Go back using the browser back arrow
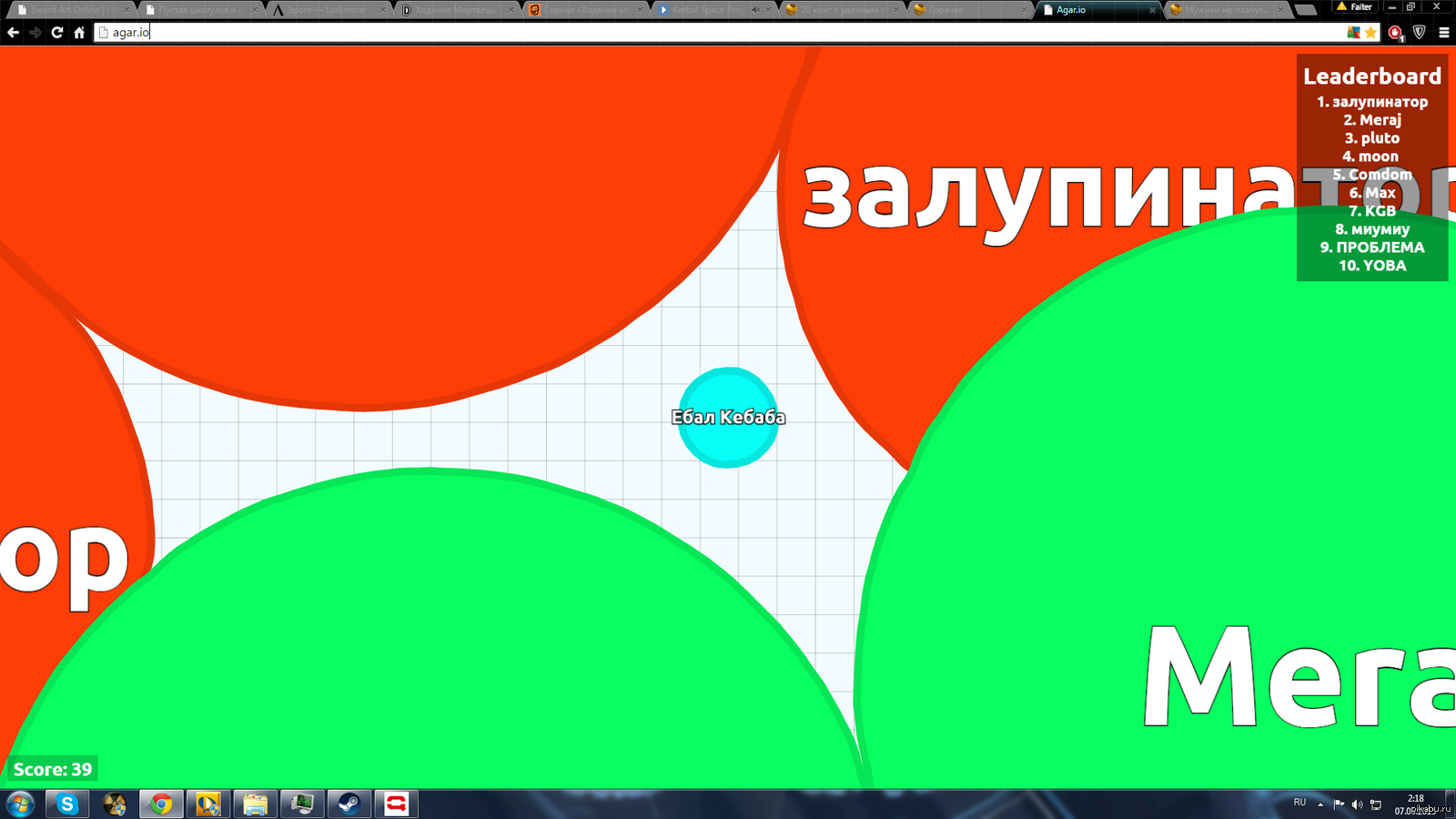This screenshot has height=819, width=1456. pos(13,33)
